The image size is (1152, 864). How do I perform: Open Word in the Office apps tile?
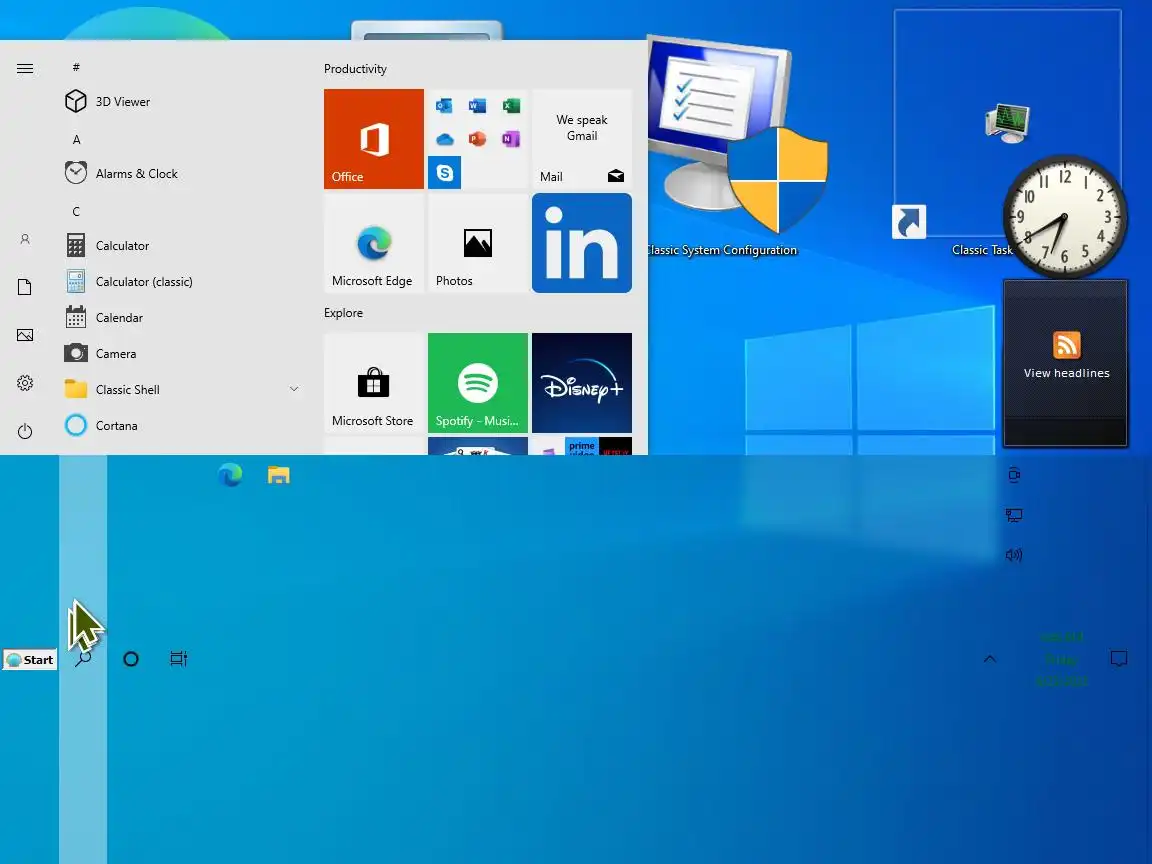478,106
